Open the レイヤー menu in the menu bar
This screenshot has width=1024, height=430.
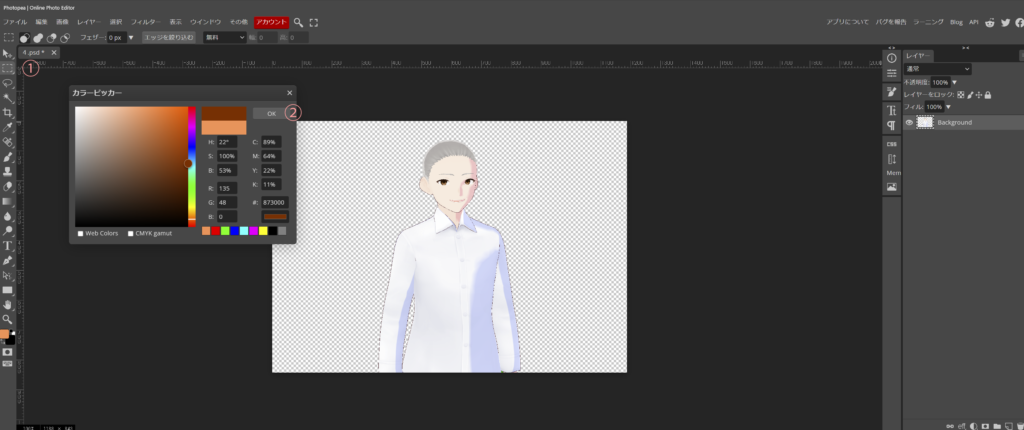click(88, 21)
